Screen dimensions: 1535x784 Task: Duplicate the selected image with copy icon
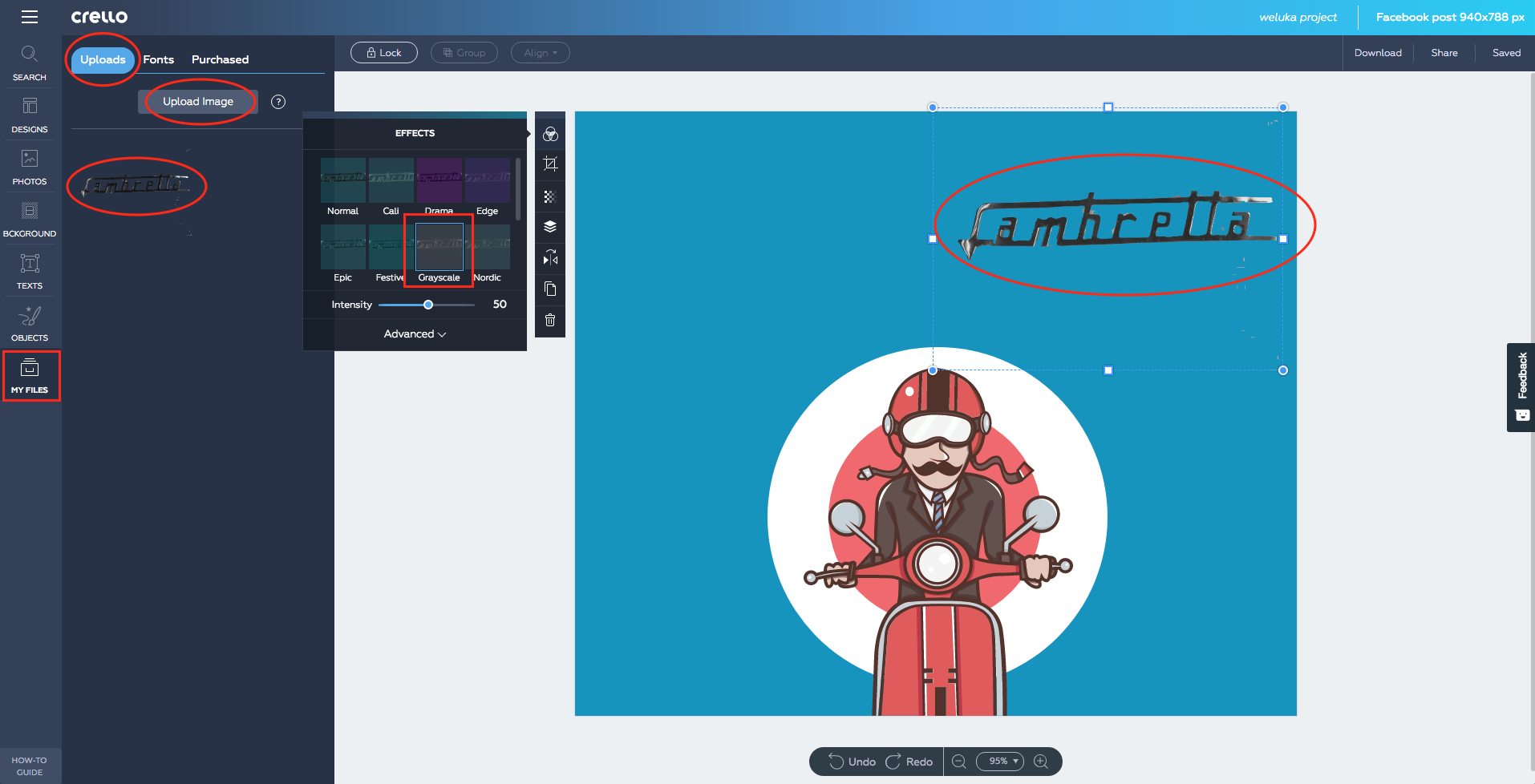coord(550,289)
